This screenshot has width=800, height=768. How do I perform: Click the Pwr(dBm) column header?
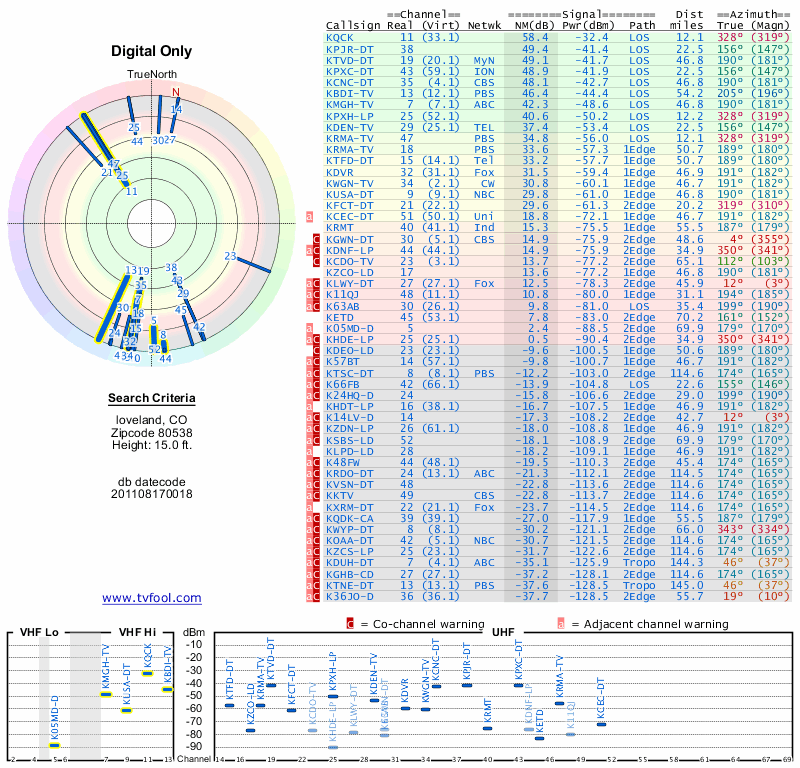(588, 26)
